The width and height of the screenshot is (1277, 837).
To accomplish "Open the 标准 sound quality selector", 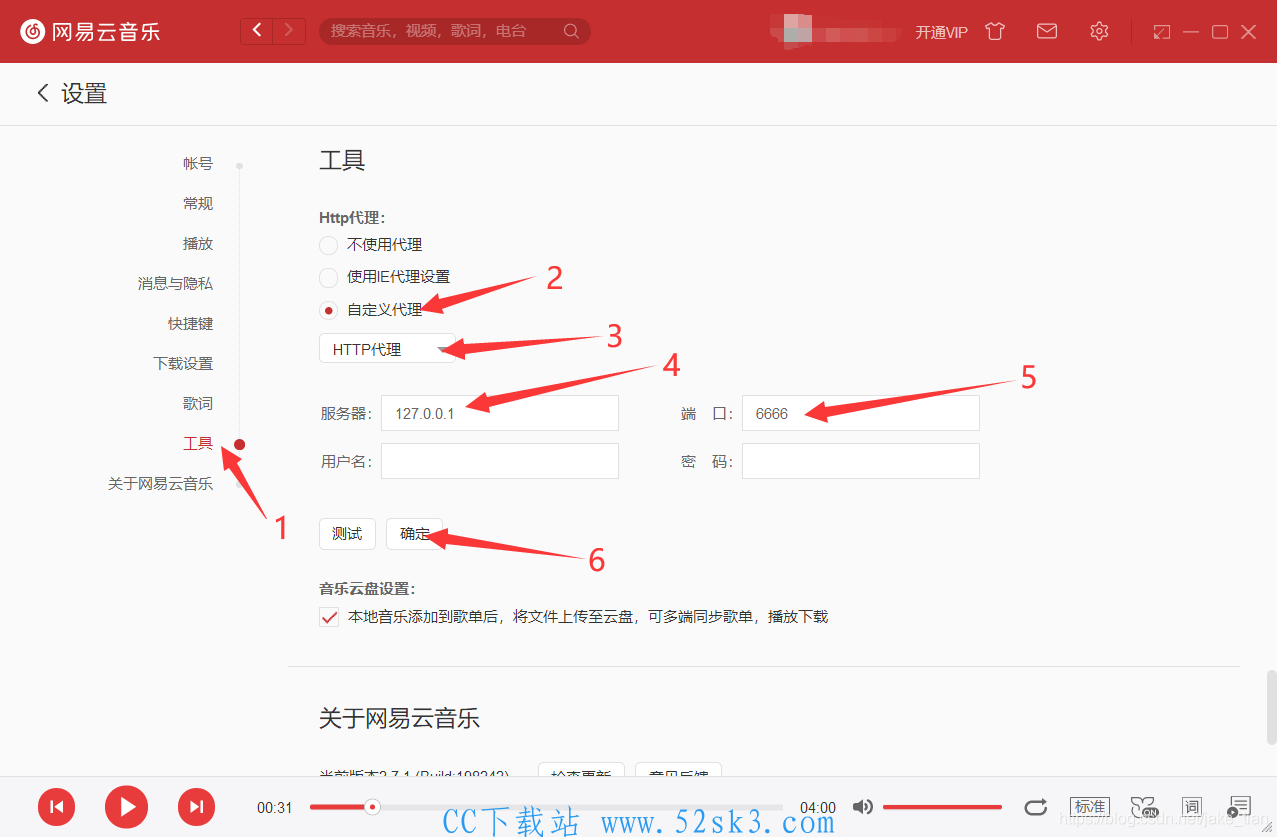I will click(x=1089, y=807).
